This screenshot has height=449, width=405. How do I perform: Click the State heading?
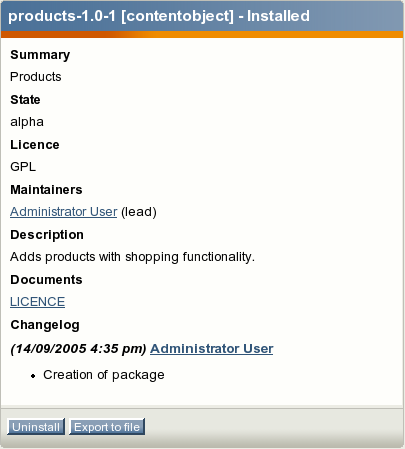[25, 100]
